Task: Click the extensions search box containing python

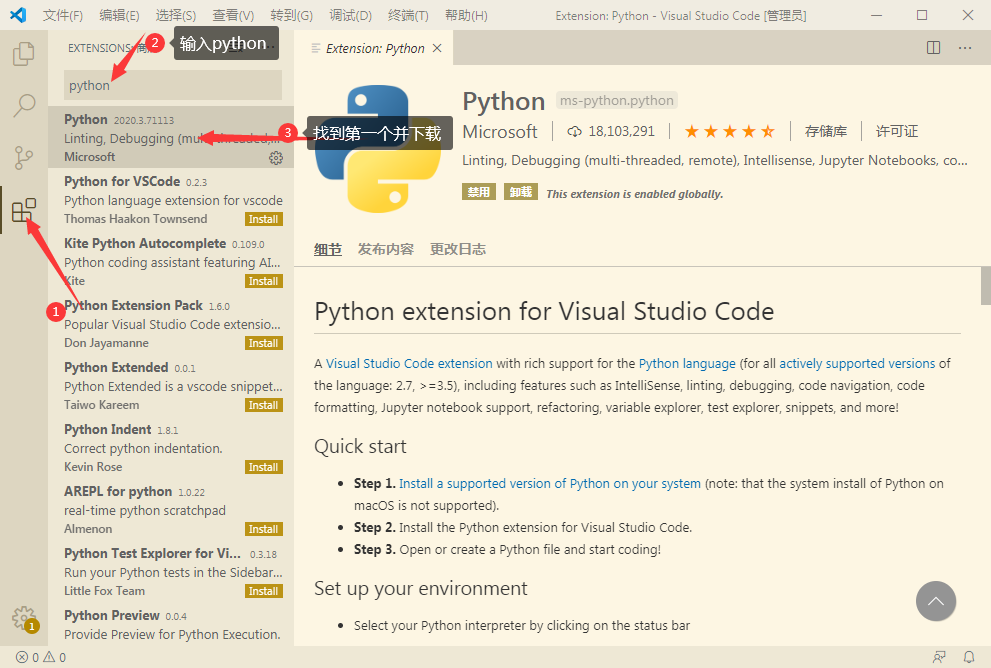Action: [172, 86]
